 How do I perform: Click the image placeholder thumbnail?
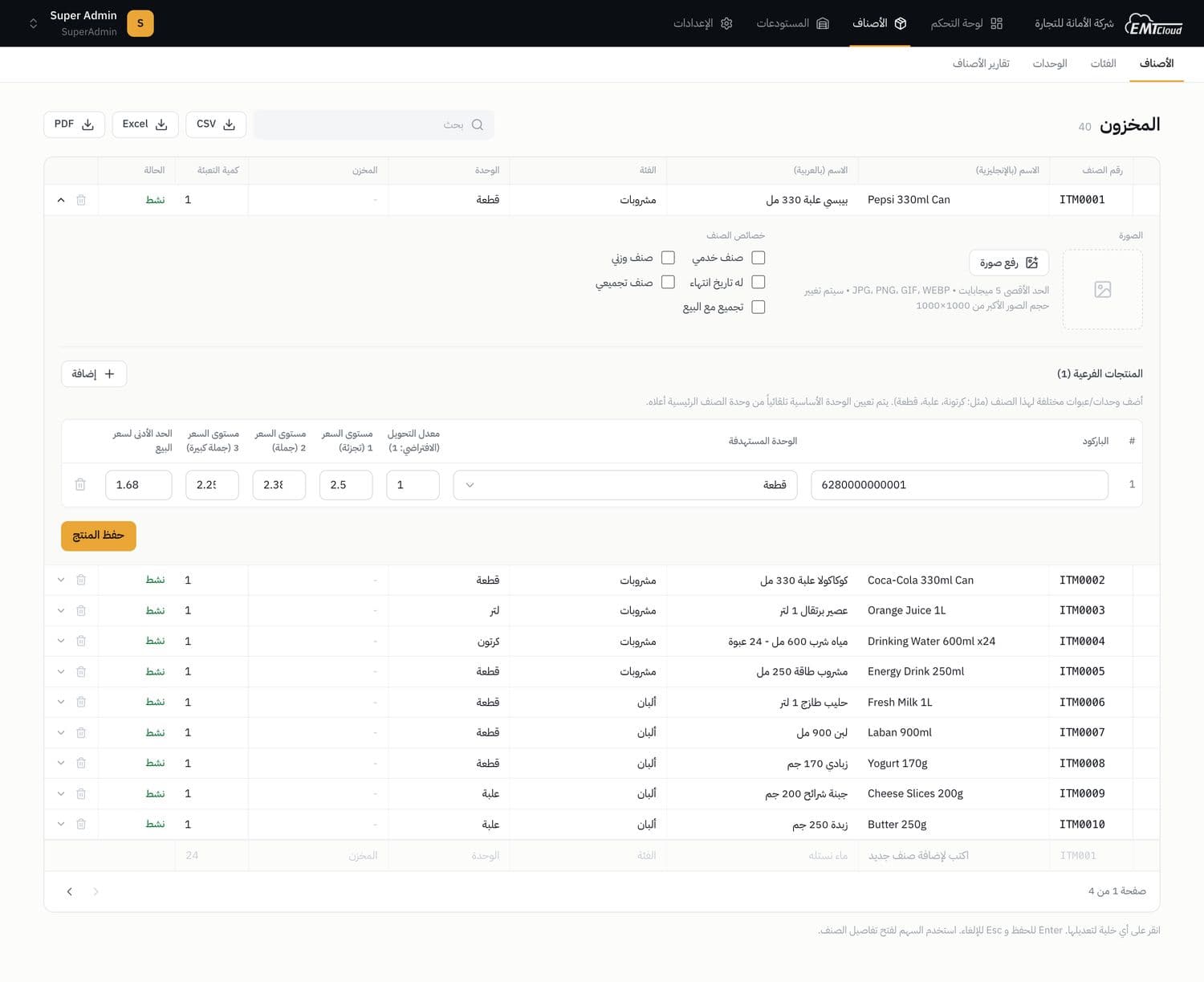click(x=1103, y=289)
